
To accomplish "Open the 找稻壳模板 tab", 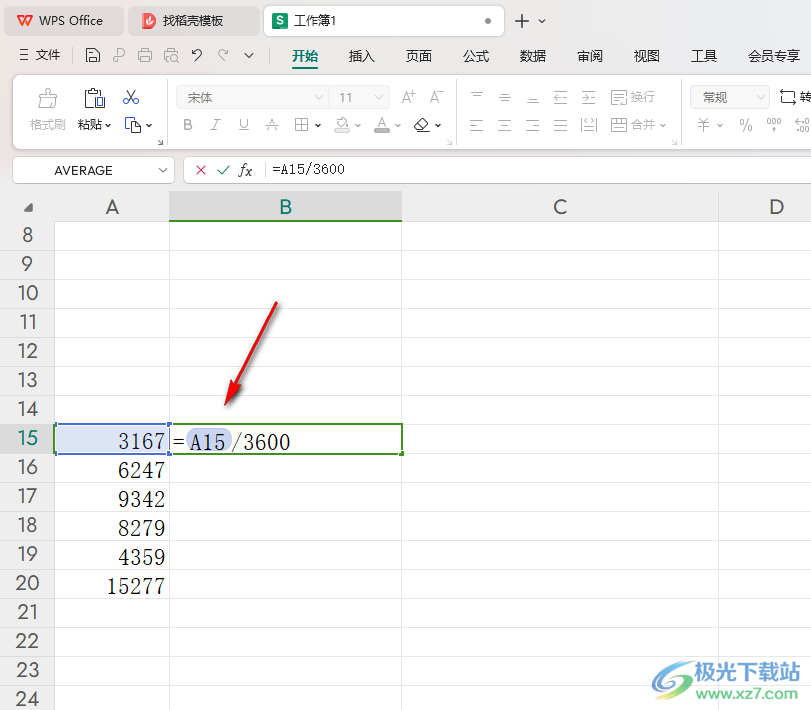I will pos(193,21).
